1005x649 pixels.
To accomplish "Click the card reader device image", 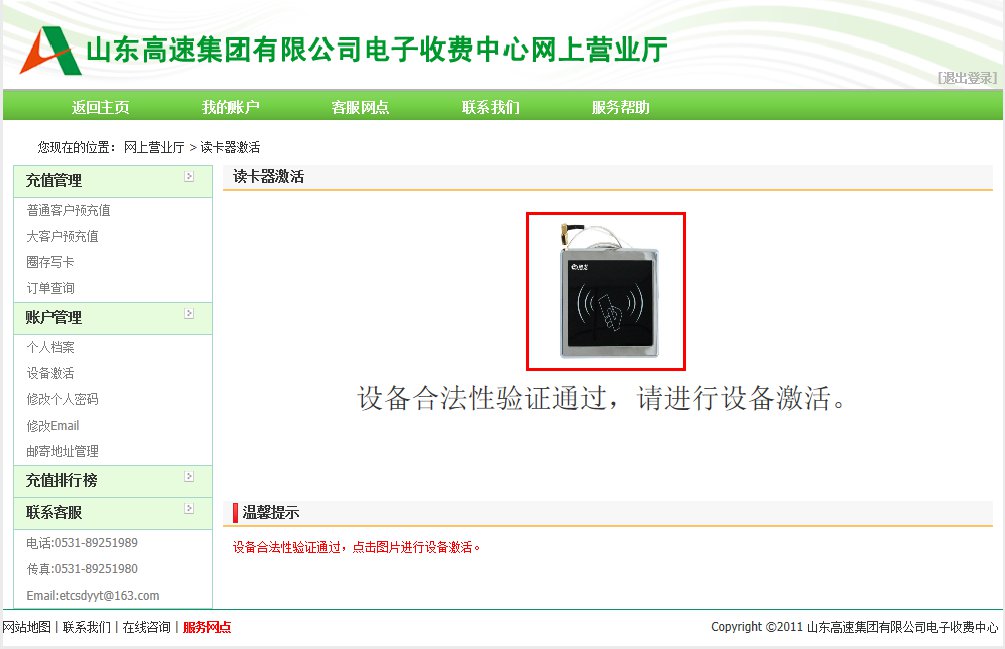I will (606, 292).
